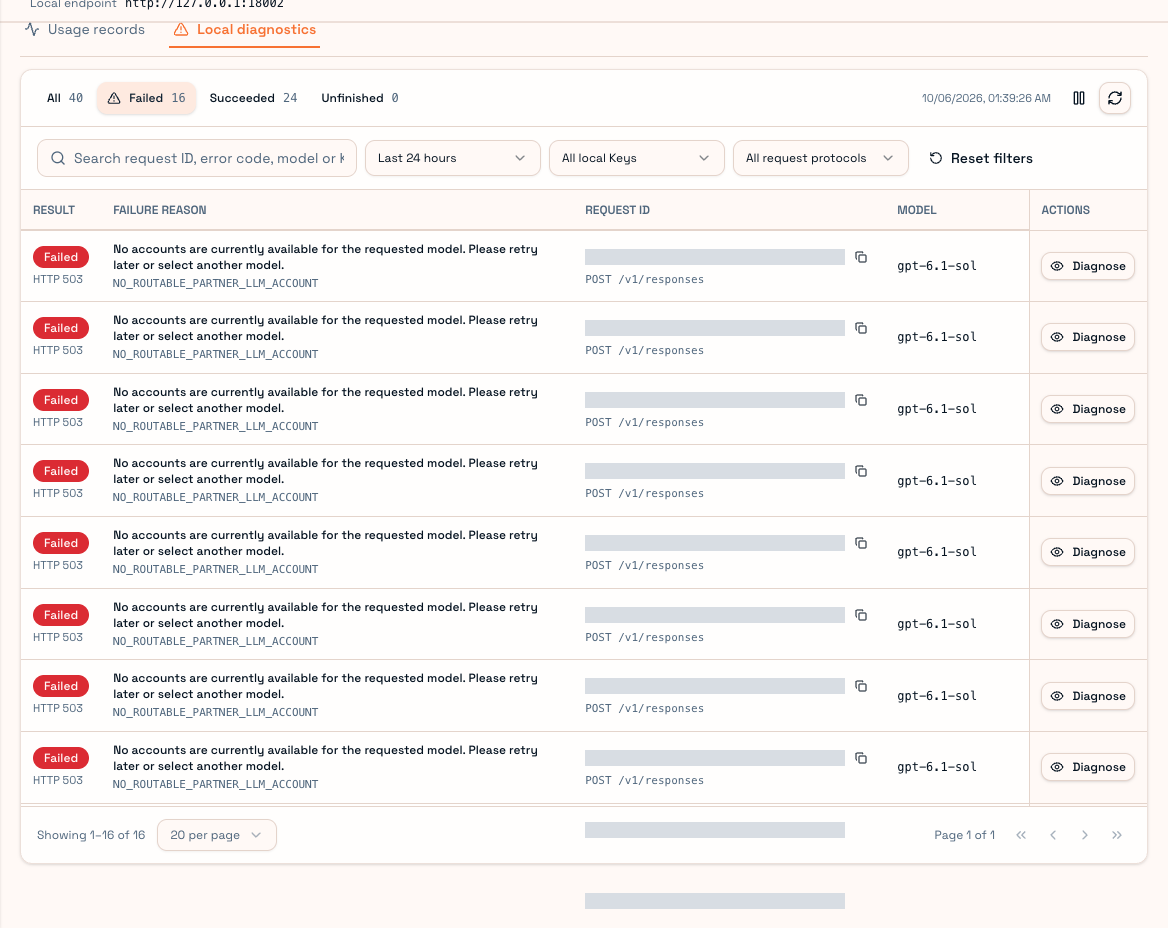Copy the request ID in the first row
This screenshot has height=928, width=1168.
861,257
